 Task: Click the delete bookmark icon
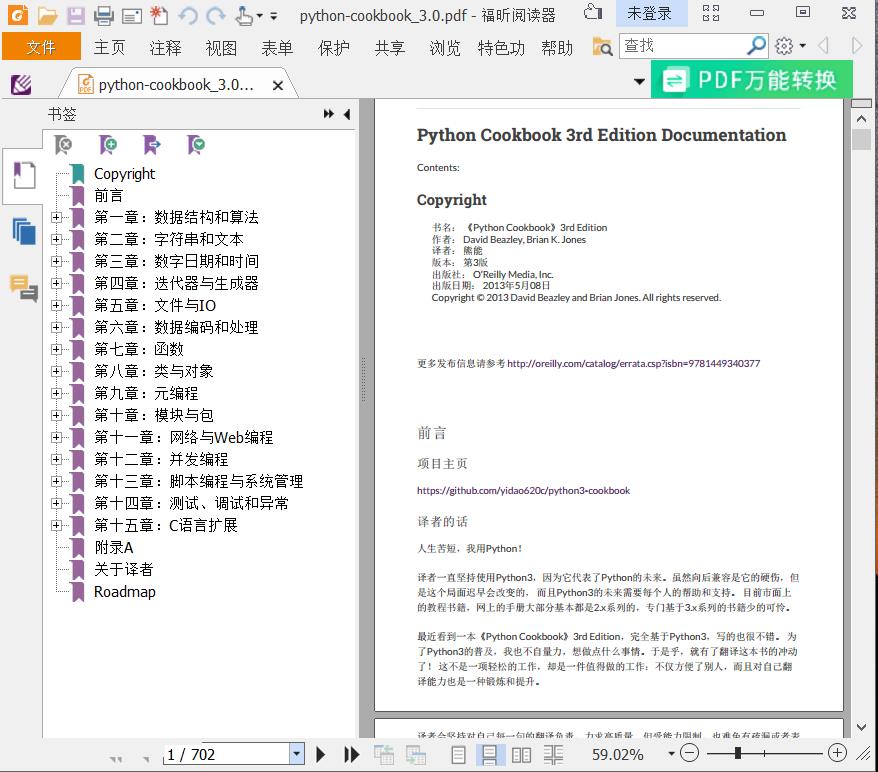click(x=63, y=145)
